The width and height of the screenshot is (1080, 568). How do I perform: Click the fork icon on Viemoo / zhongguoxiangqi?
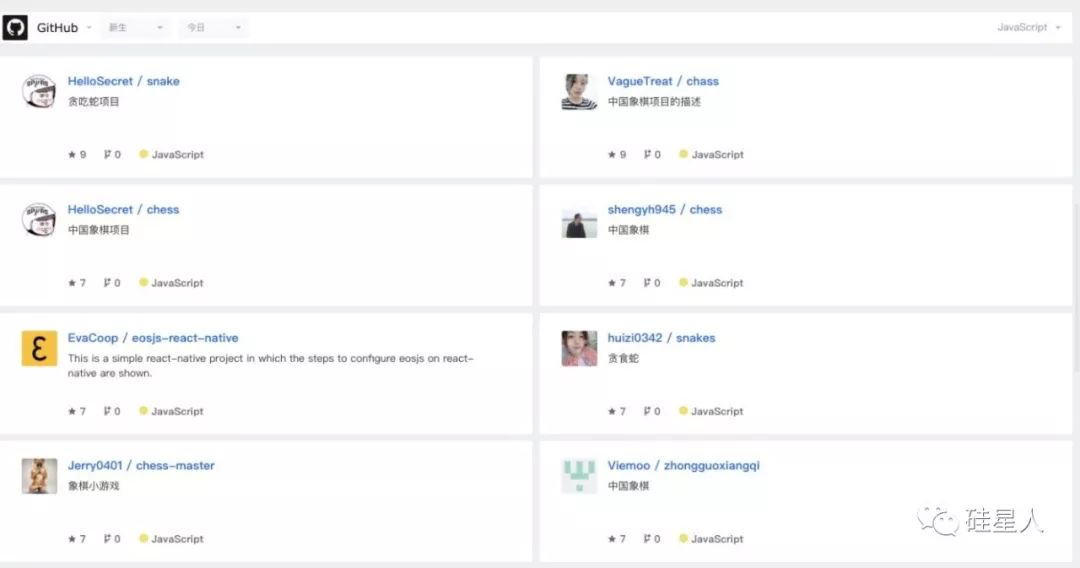[x=647, y=538]
